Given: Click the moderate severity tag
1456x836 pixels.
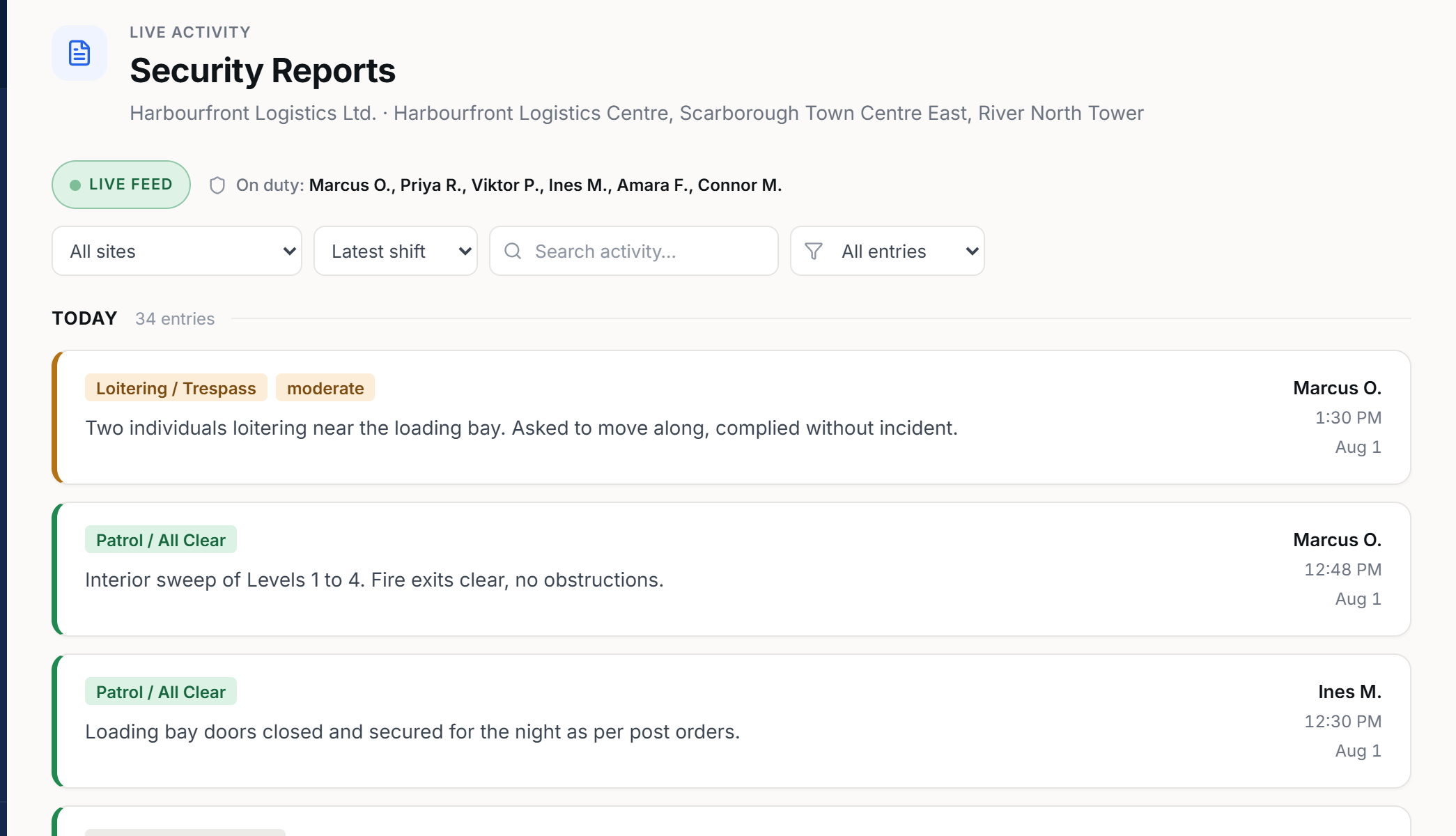Looking at the screenshot, I should click(x=325, y=388).
